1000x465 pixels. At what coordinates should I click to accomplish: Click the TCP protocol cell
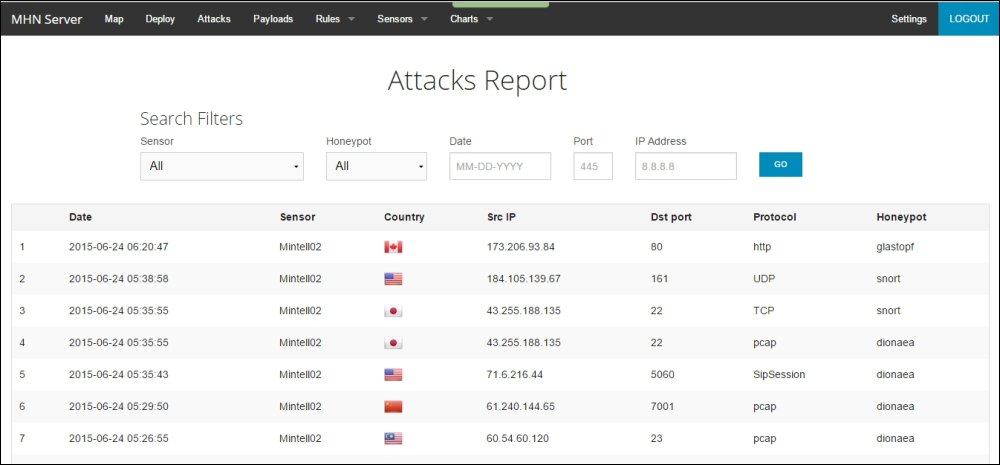tap(763, 311)
